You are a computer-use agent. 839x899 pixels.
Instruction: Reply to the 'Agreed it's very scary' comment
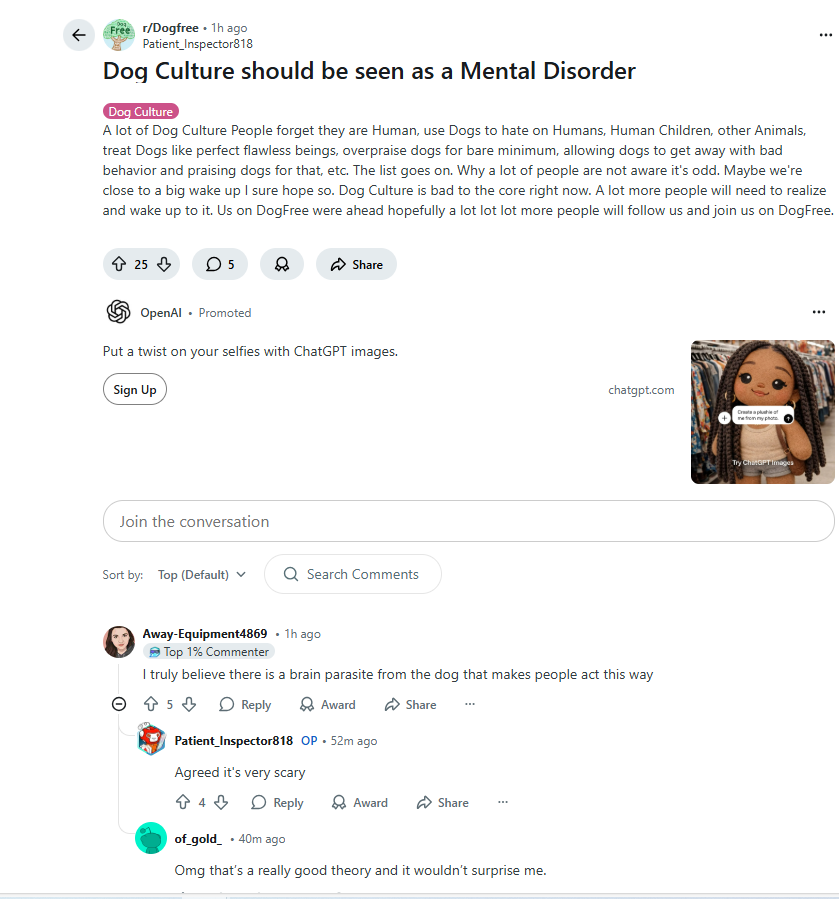(278, 802)
